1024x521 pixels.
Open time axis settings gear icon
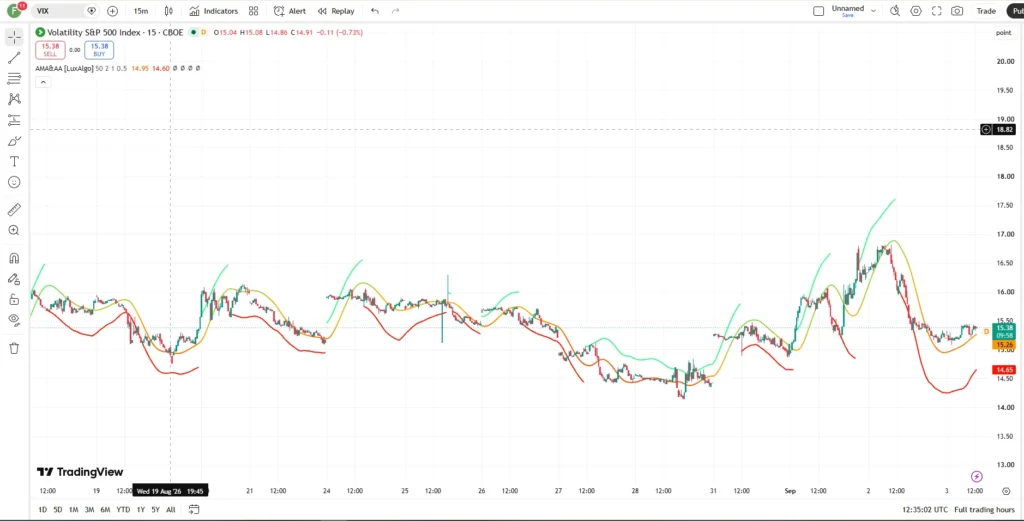pyautogui.click(x=1006, y=491)
